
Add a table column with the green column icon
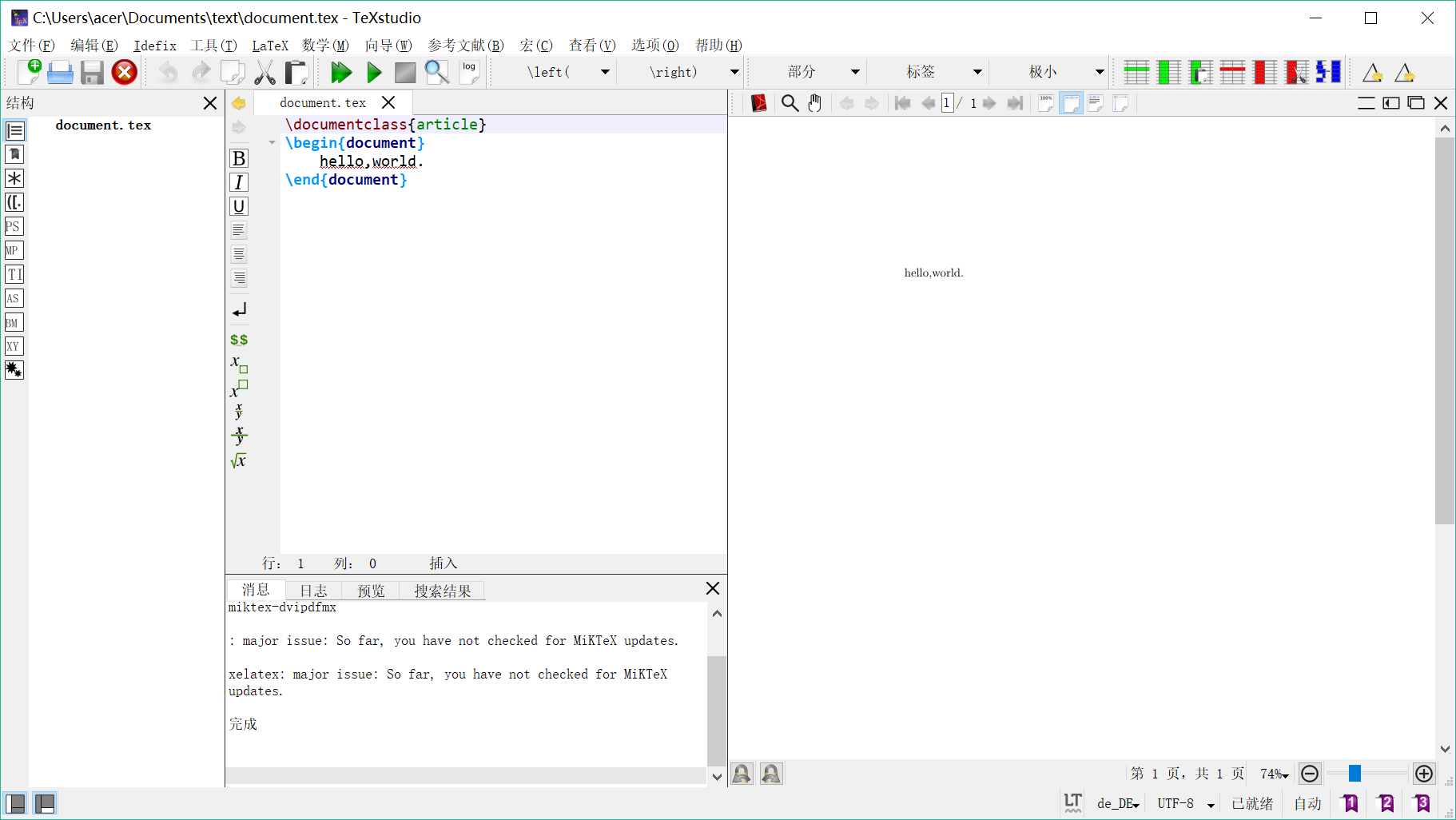[x=1169, y=73]
